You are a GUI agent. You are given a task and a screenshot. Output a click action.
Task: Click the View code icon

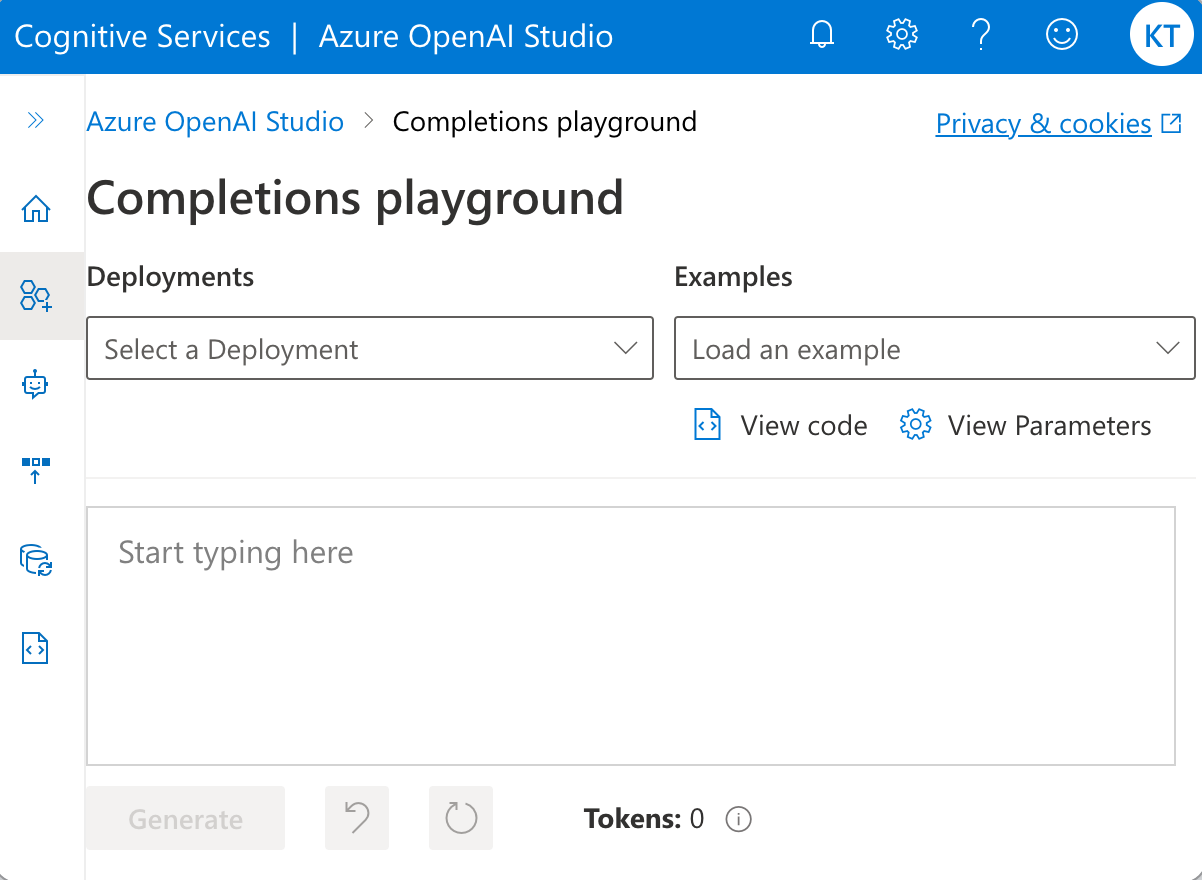707,424
